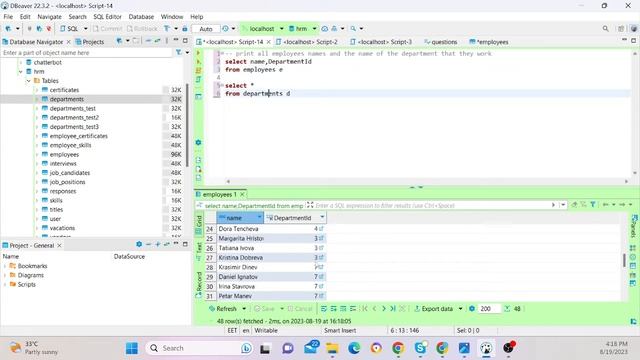The height and width of the screenshot is (360, 640).
Task: Click the row count calculator icon
Action: pos(507,309)
